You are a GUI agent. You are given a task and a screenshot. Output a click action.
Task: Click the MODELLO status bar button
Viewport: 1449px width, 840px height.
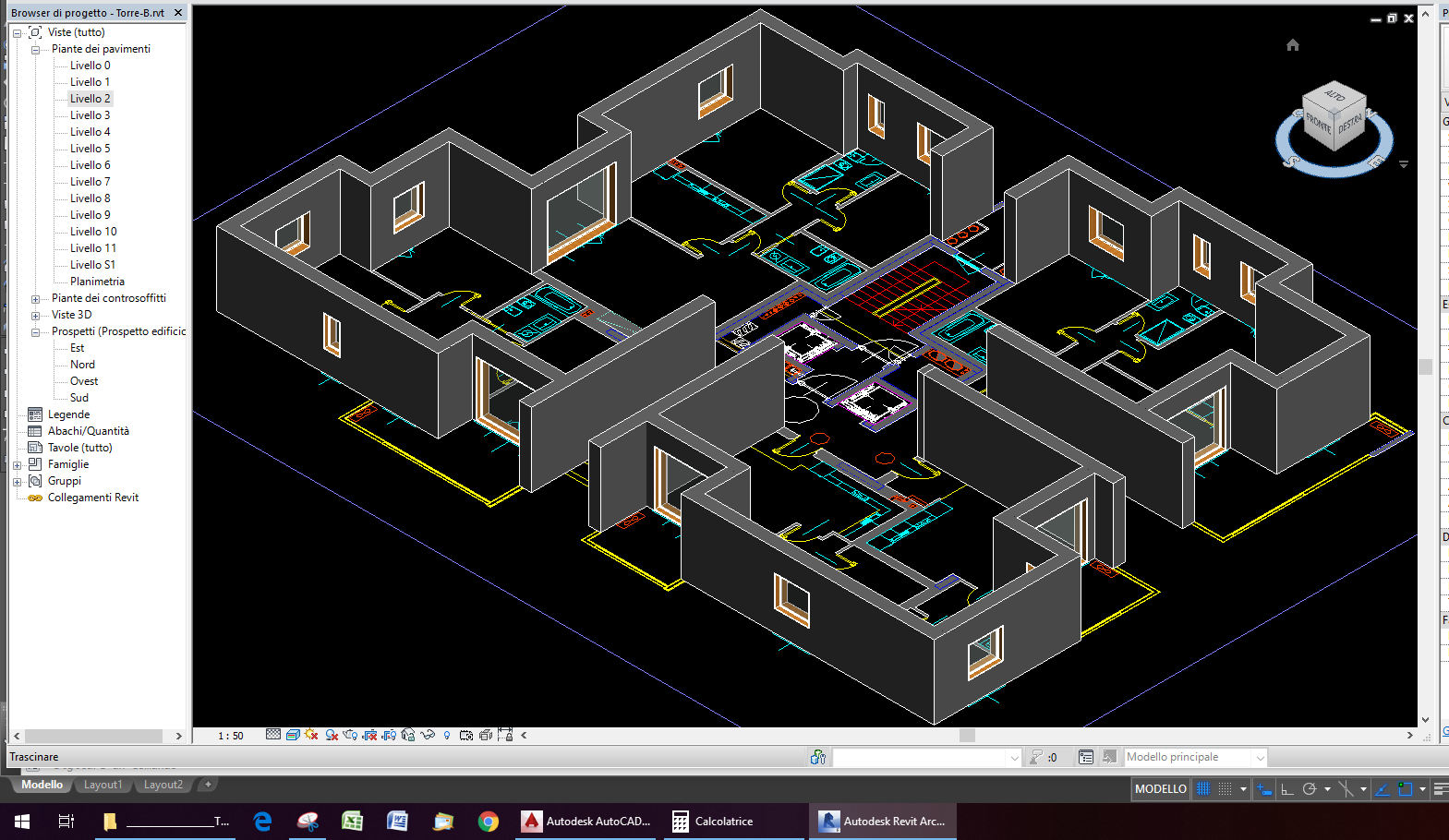click(1160, 789)
